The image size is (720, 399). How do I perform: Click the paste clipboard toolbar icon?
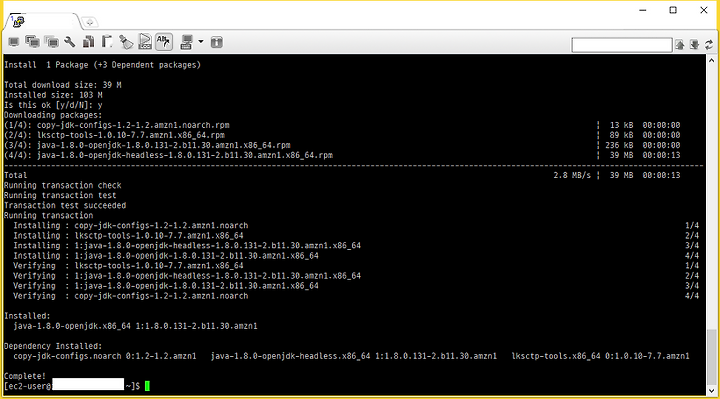click(107, 42)
